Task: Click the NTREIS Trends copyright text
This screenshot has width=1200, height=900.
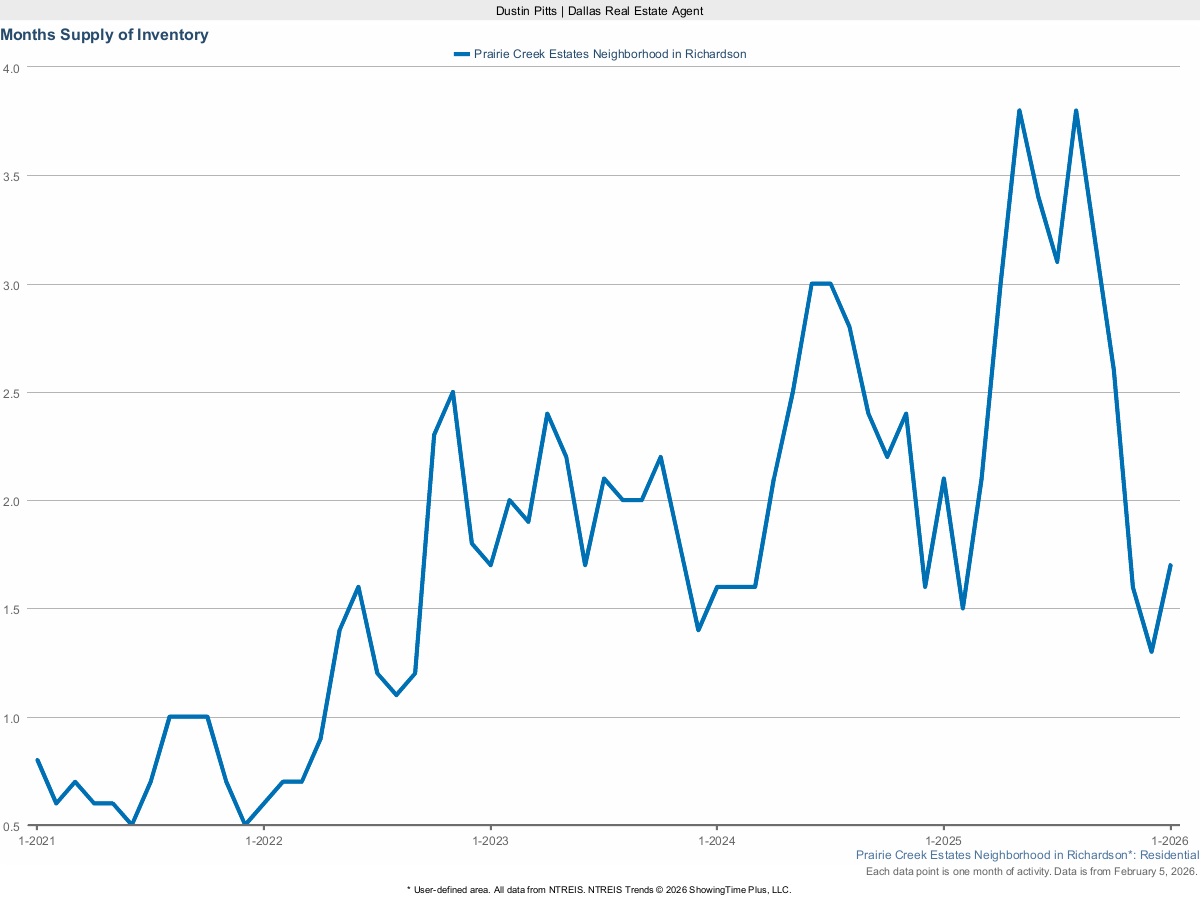Action: [x=598, y=888]
